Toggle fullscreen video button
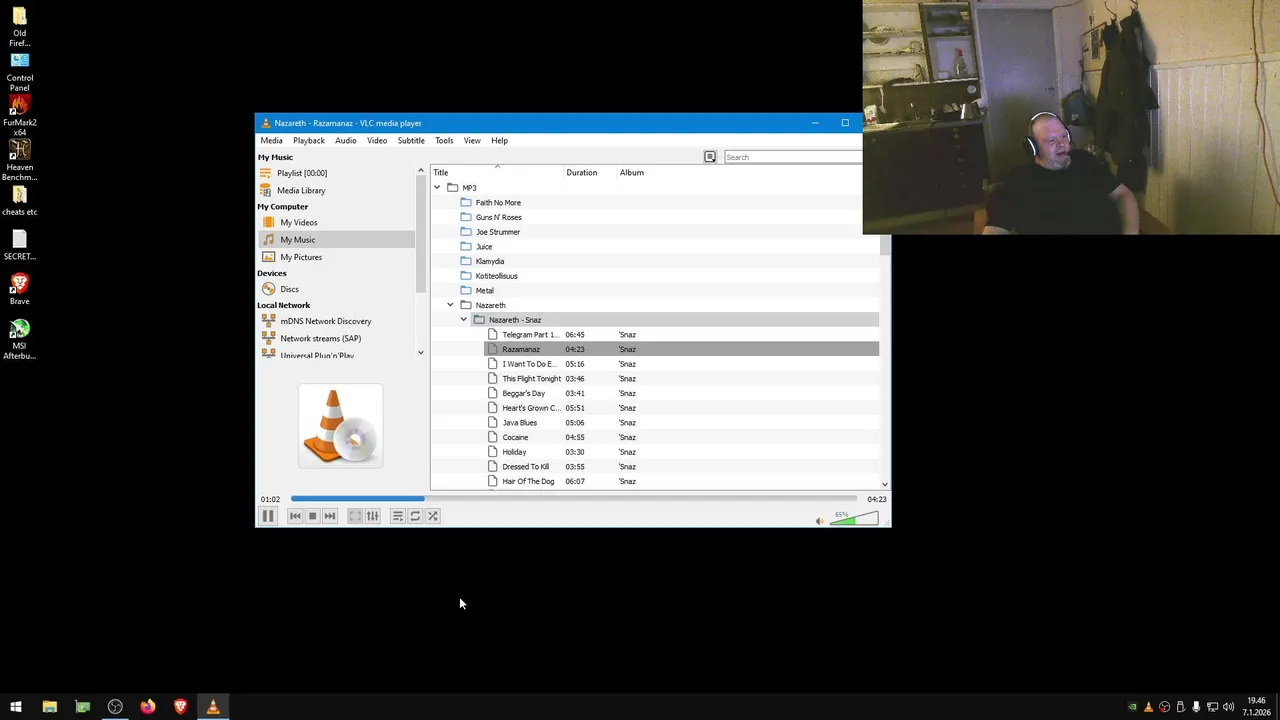Viewport: 1280px width, 720px height. coord(355,516)
